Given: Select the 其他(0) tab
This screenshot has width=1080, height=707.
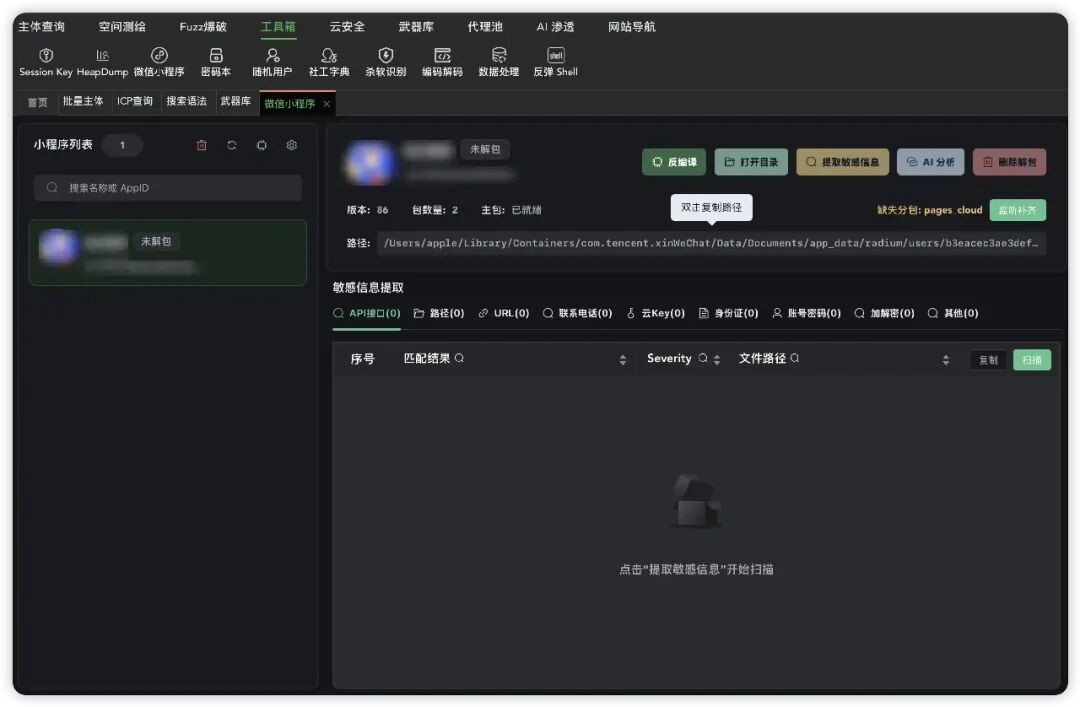Looking at the screenshot, I should tap(953, 314).
